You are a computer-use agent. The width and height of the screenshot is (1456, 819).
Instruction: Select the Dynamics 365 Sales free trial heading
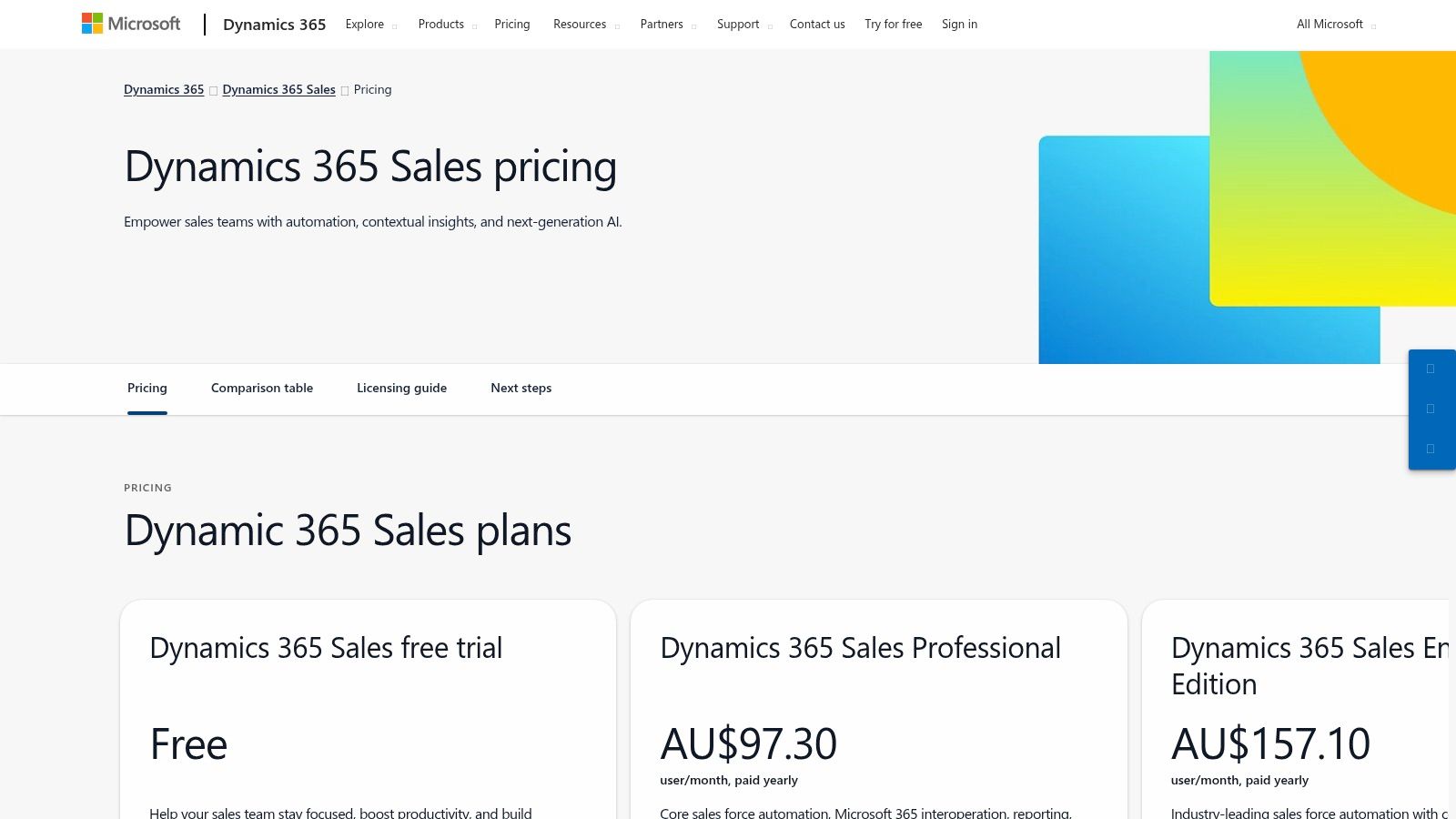[x=326, y=648]
